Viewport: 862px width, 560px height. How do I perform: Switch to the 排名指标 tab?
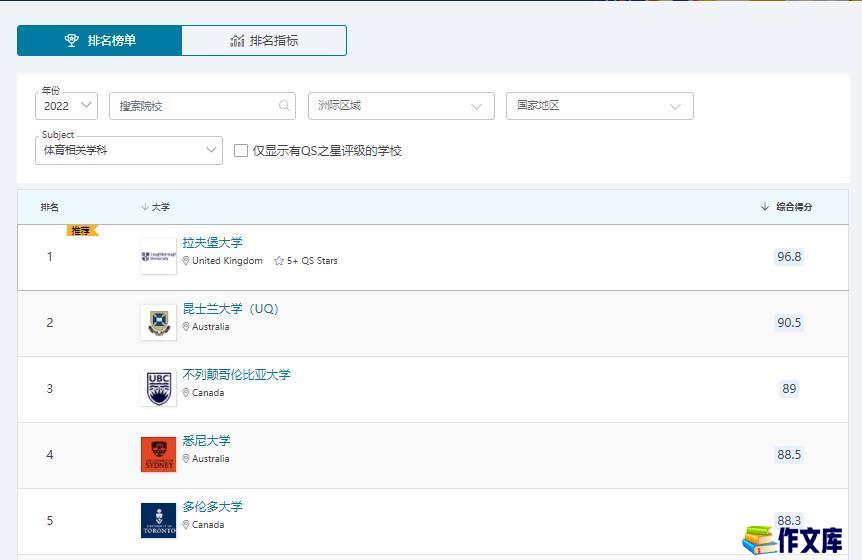click(x=264, y=41)
